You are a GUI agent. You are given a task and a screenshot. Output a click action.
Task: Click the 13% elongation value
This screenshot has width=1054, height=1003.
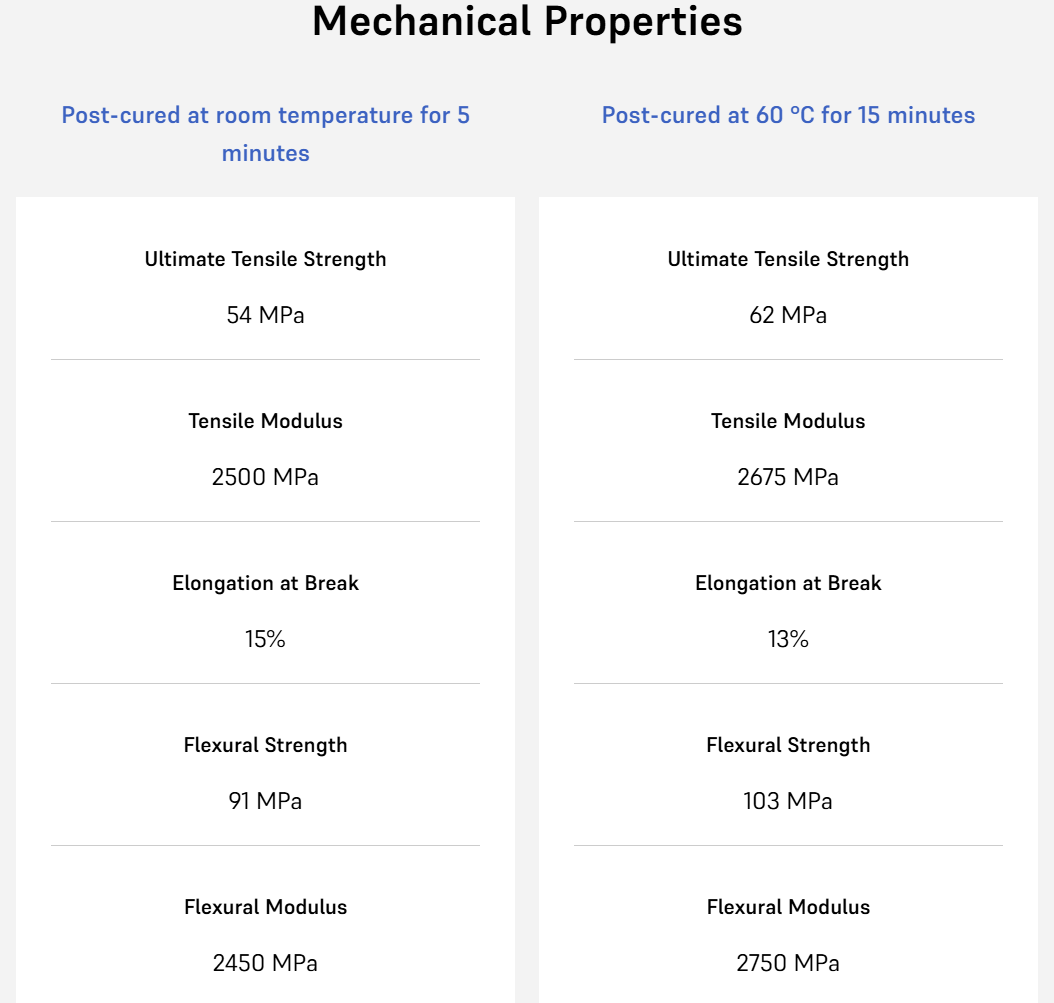pyautogui.click(x=788, y=639)
